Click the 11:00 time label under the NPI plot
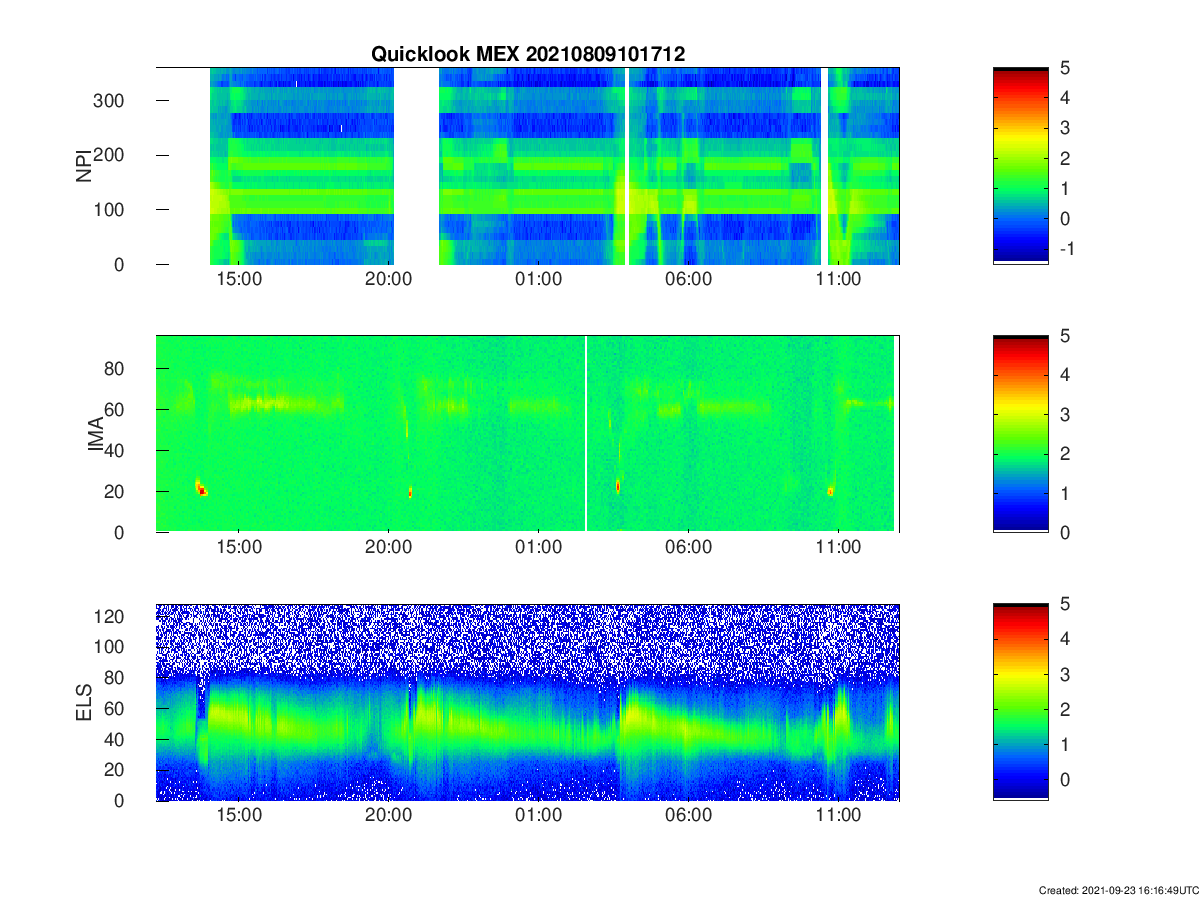The height and width of the screenshot is (900, 1200). (x=839, y=279)
